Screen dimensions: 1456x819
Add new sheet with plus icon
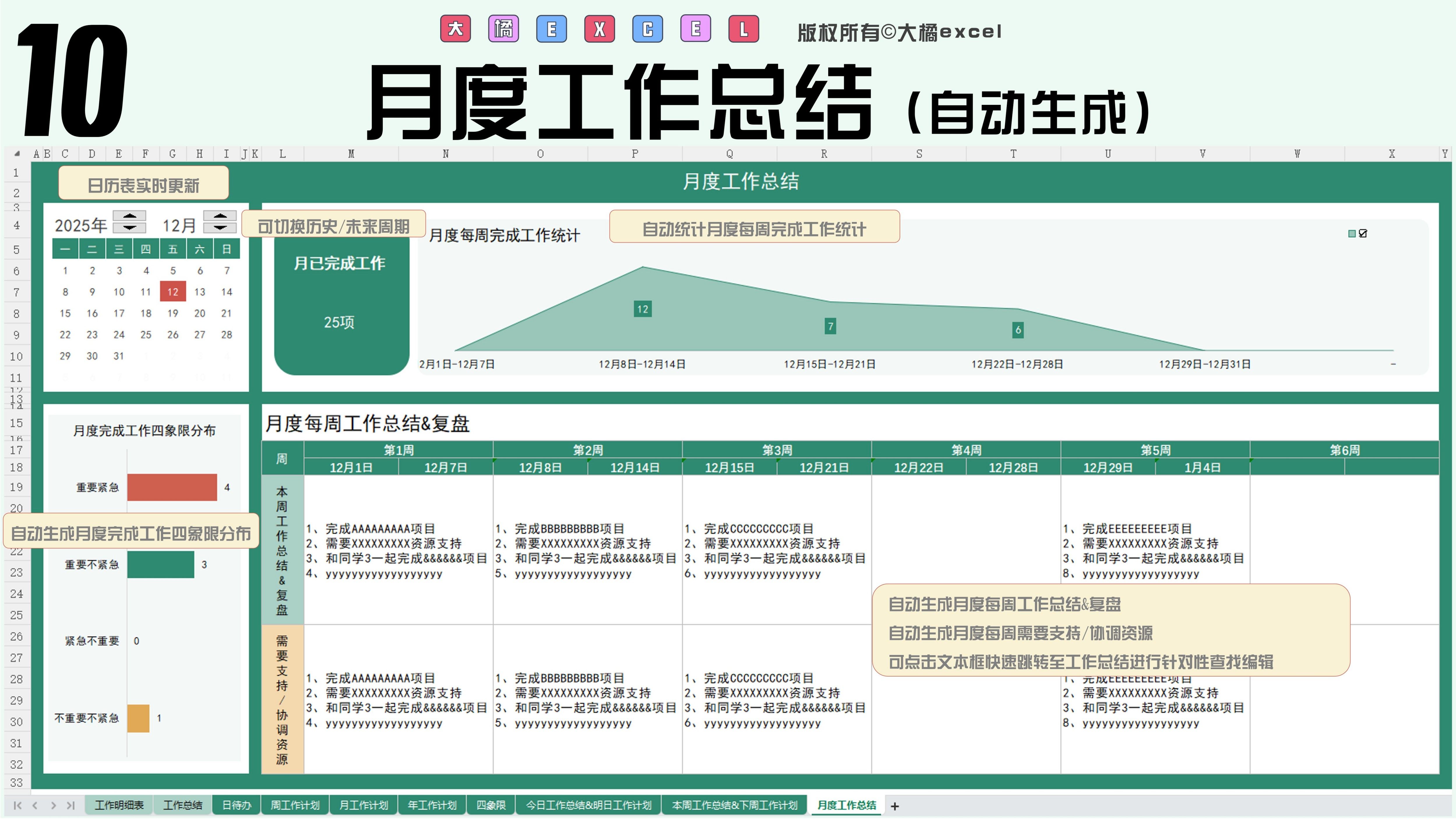click(x=895, y=806)
